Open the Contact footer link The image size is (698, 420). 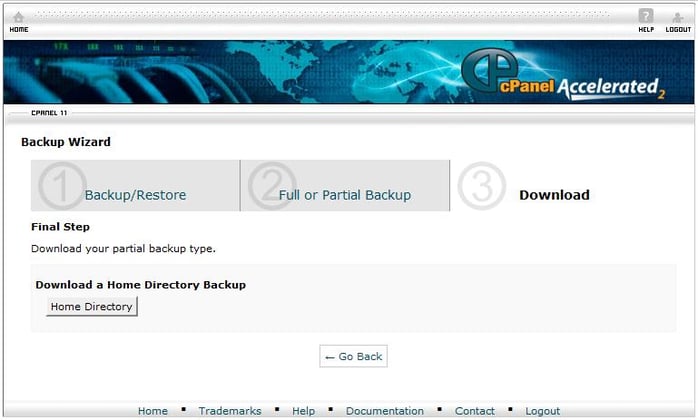click(475, 411)
